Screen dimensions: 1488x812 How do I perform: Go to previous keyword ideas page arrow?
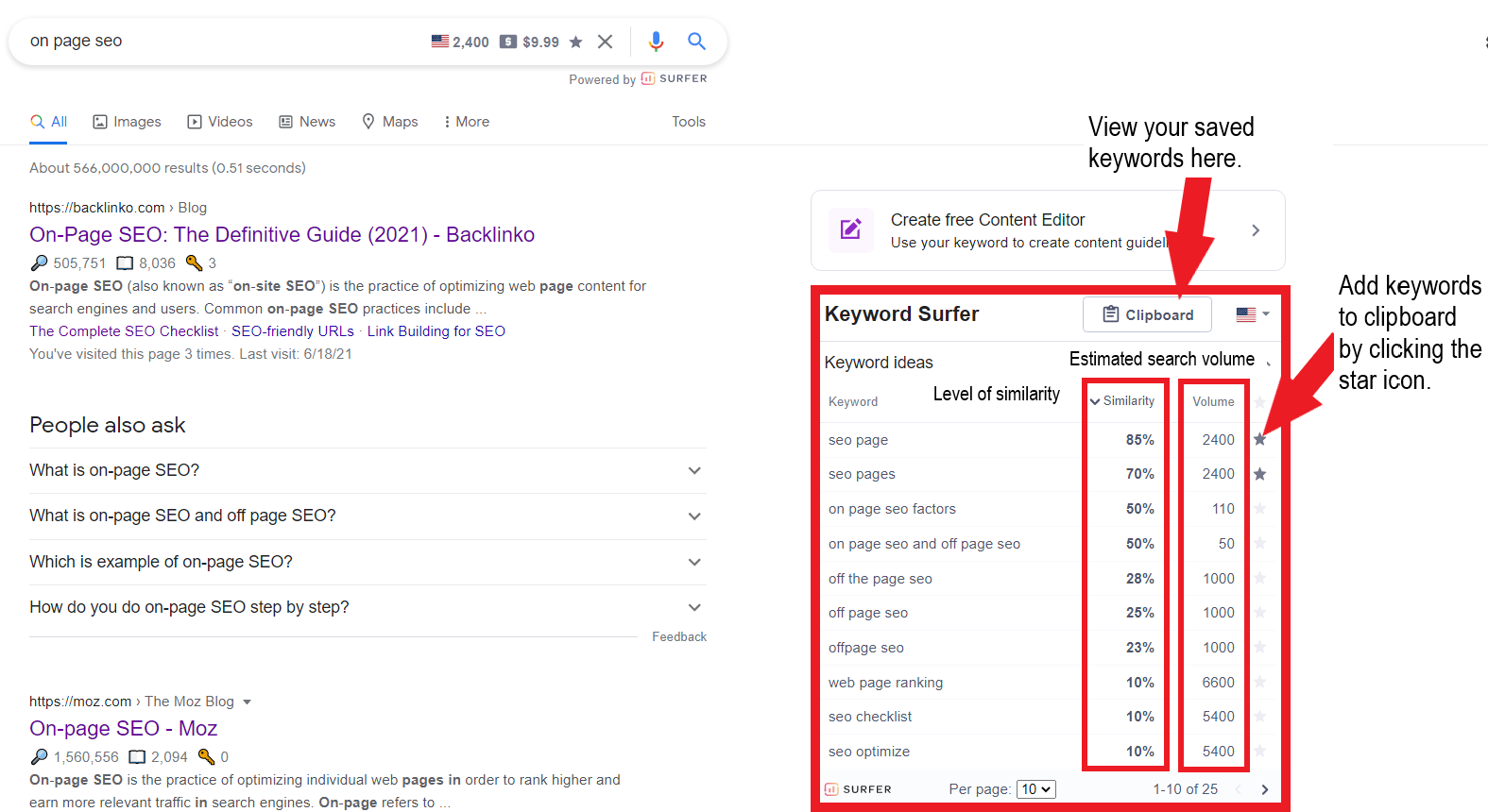click(x=1239, y=789)
